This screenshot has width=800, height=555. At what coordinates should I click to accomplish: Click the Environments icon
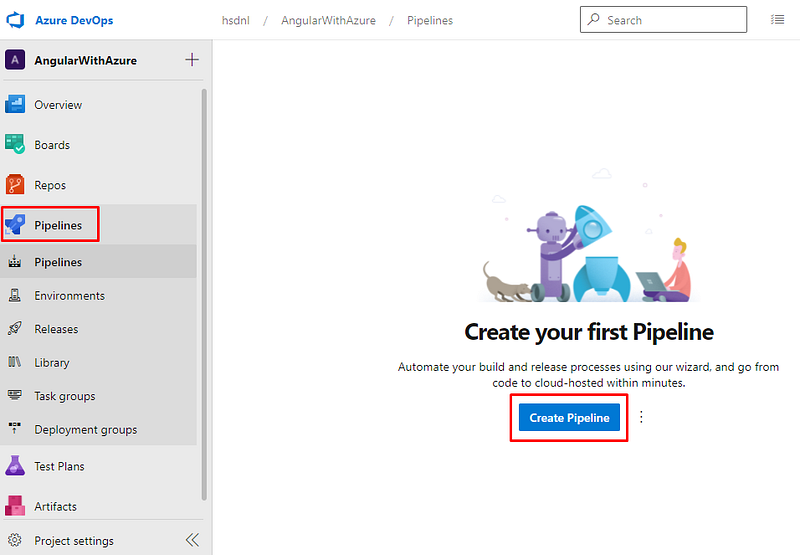click(15, 295)
